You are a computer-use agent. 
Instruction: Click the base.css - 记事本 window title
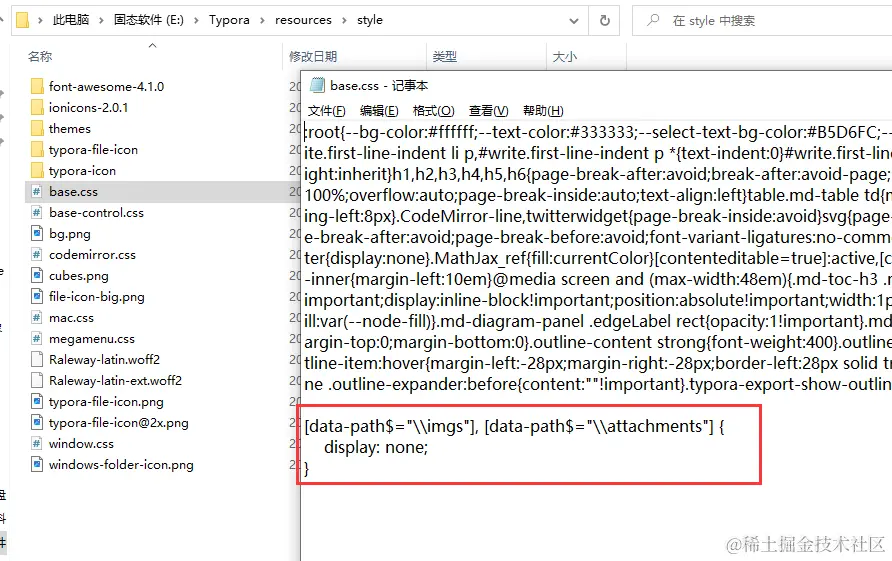coord(379,86)
